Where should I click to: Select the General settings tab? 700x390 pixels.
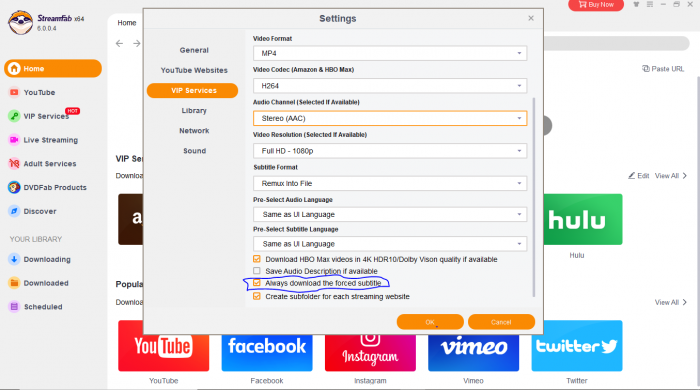pos(194,50)
